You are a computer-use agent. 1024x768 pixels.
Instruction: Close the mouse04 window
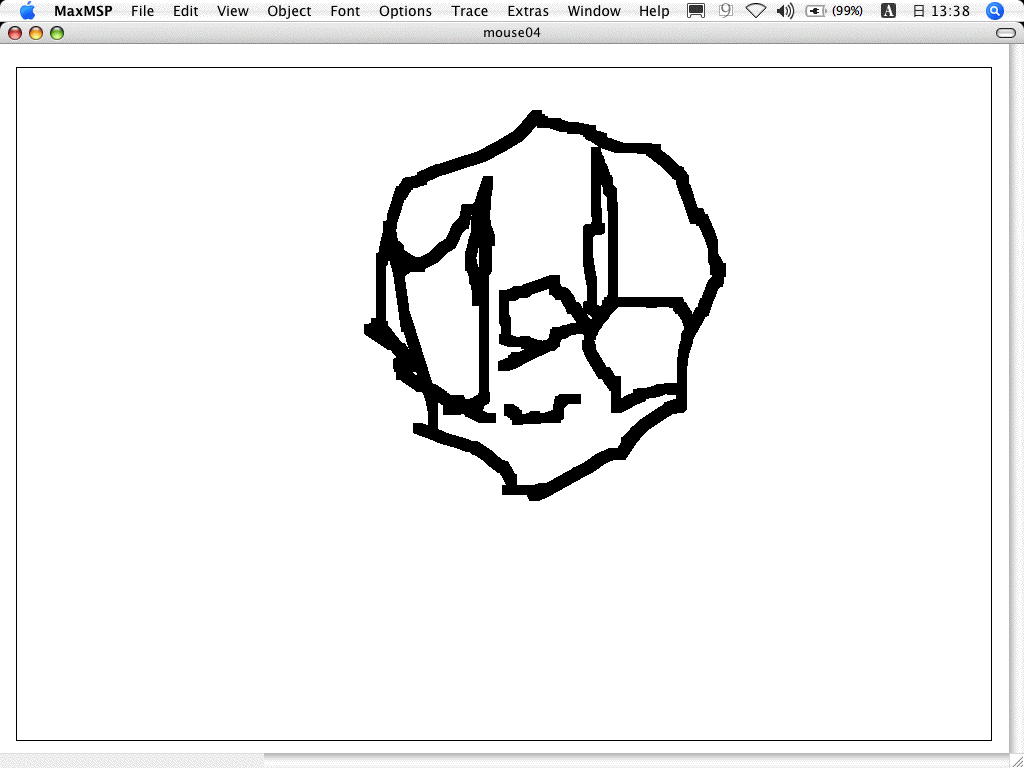15,33
